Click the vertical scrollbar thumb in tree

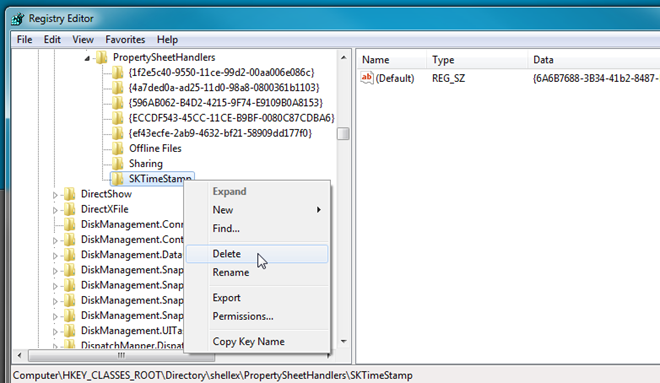click(343, 134)
